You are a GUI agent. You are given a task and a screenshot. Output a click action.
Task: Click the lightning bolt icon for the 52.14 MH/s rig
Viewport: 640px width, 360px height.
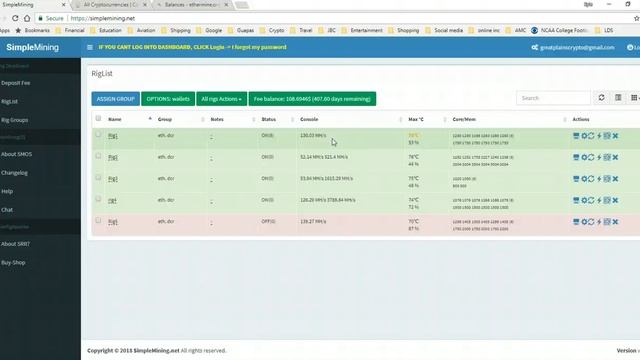coord(599,158)
